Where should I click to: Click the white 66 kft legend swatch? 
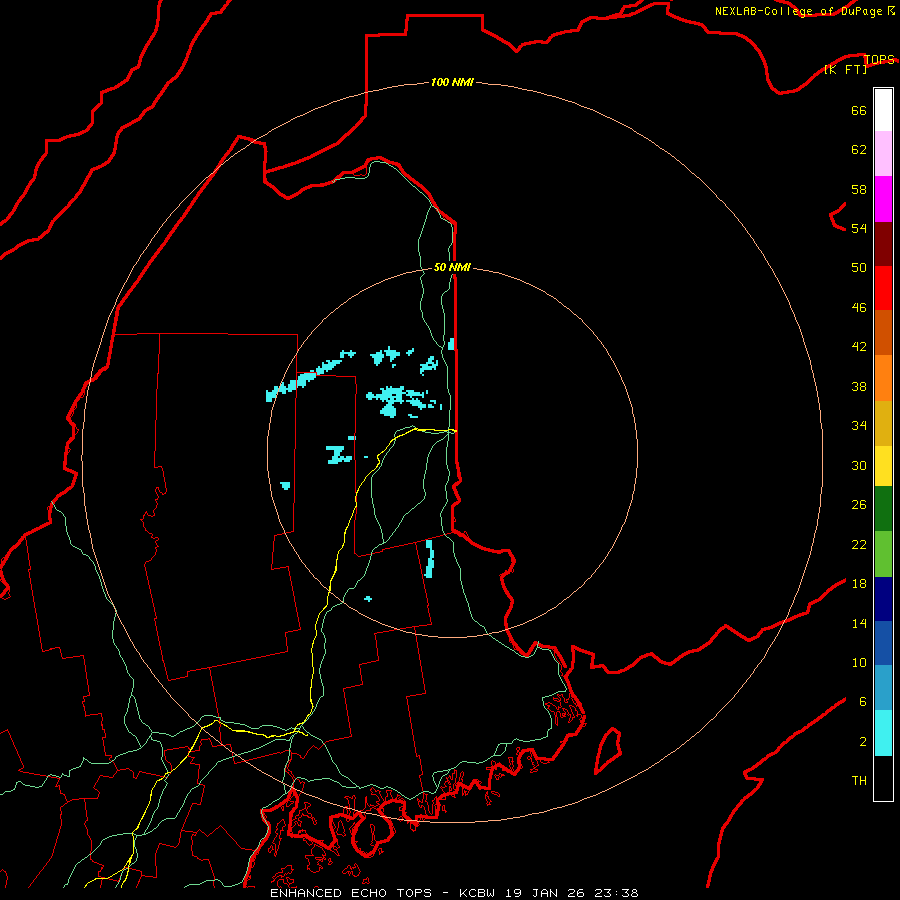click(883, 110)
